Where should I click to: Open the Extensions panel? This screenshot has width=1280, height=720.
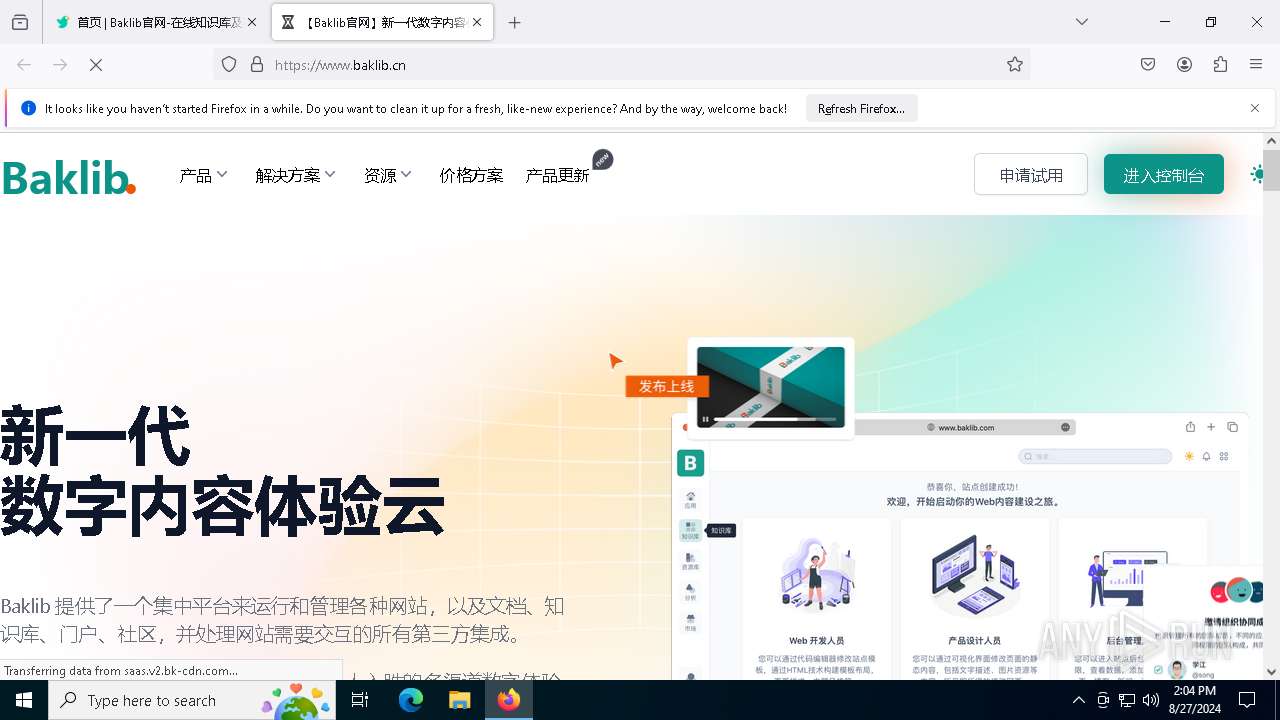1220,65
